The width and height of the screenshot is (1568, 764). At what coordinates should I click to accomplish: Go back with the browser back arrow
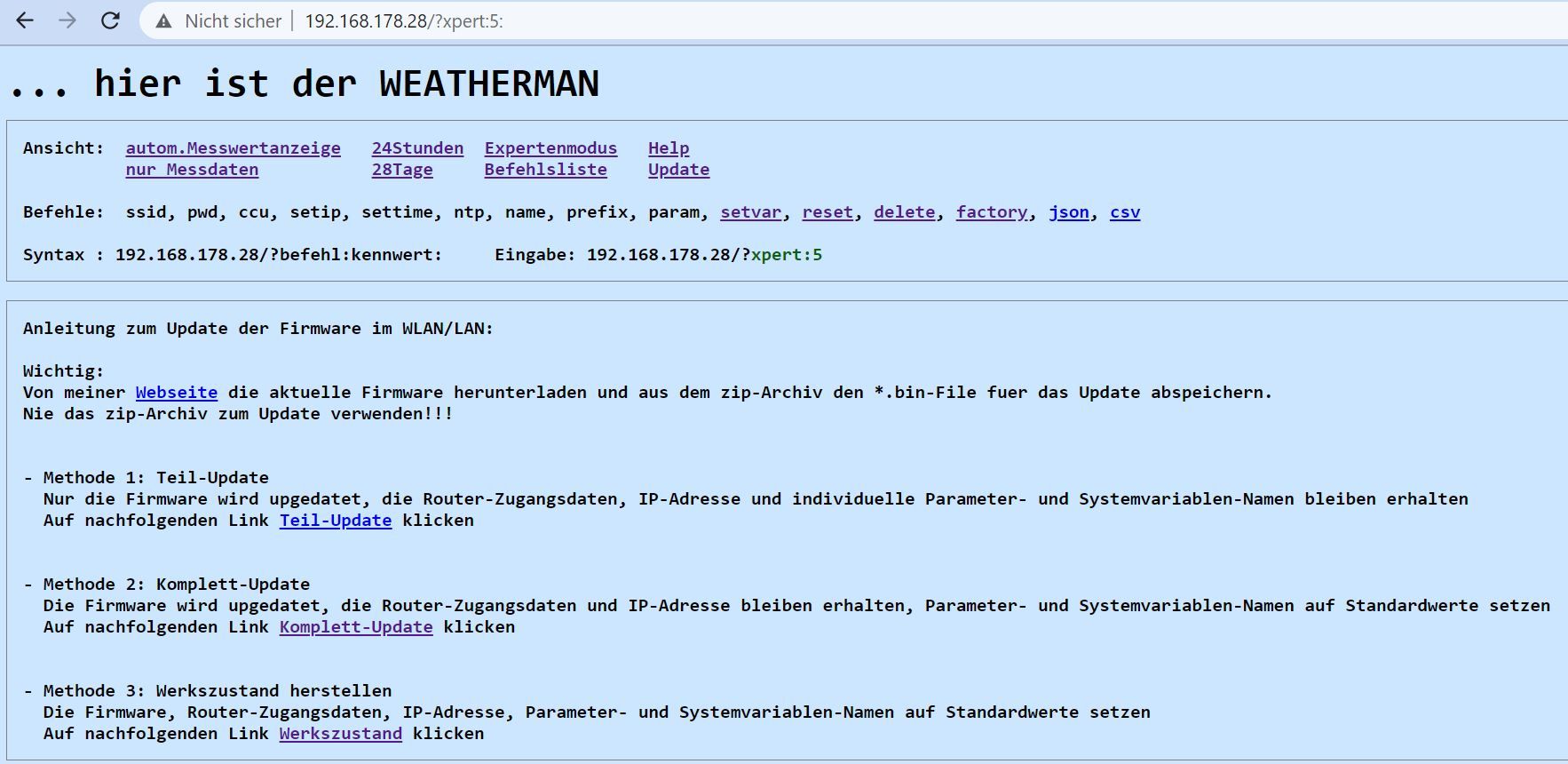[25, 20]
